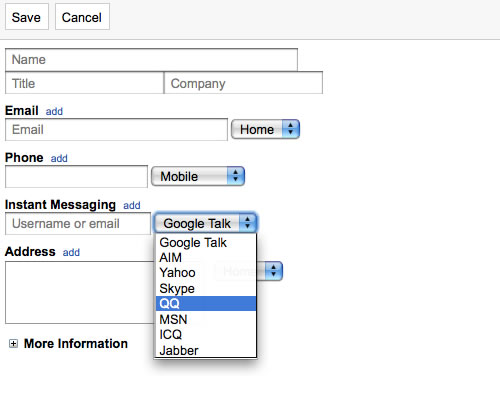This screenshot has width=500, height=400.
Task: Pick Jabber at the list bottom
Action: click(x=206, y=350)
